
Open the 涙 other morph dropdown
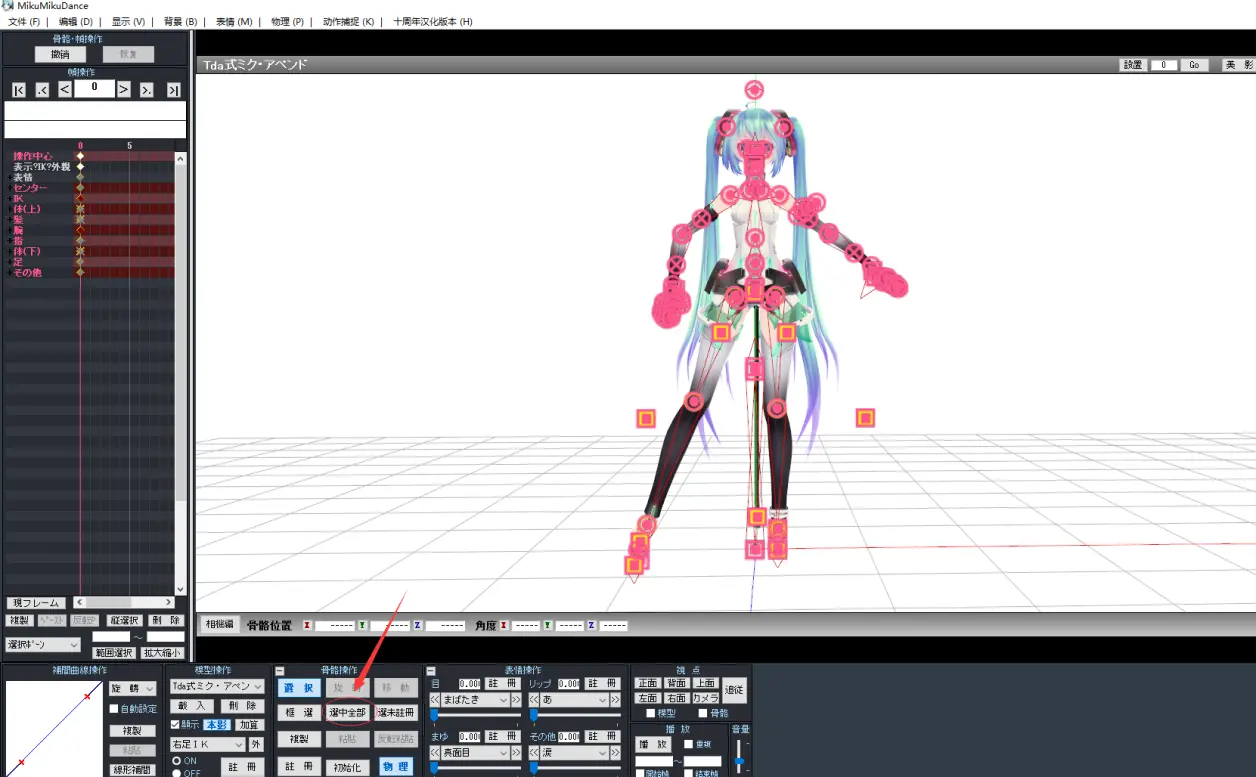coord(574,752)
